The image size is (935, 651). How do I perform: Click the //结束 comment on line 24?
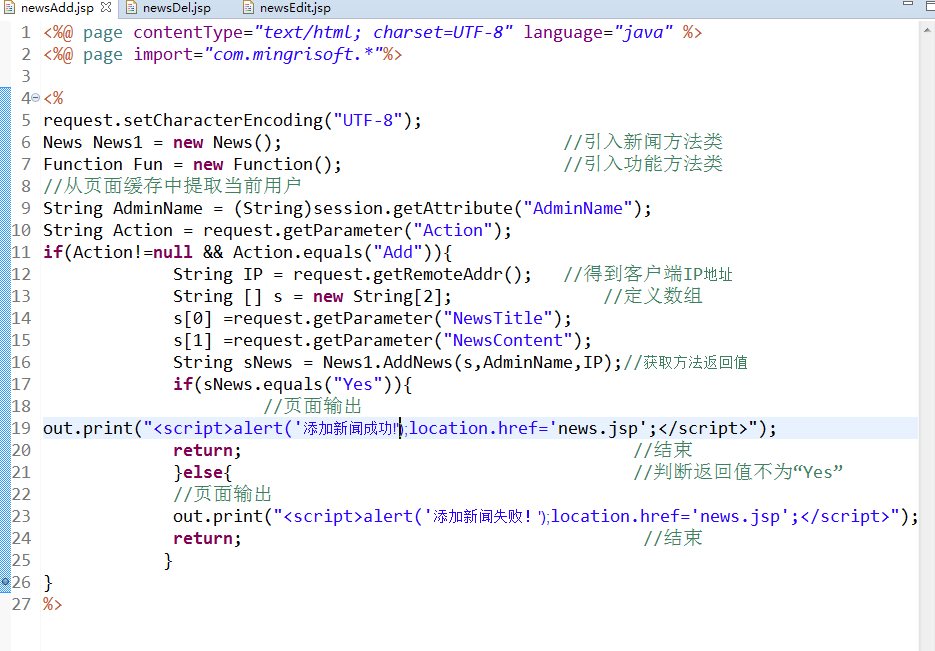tap(673, 538)
